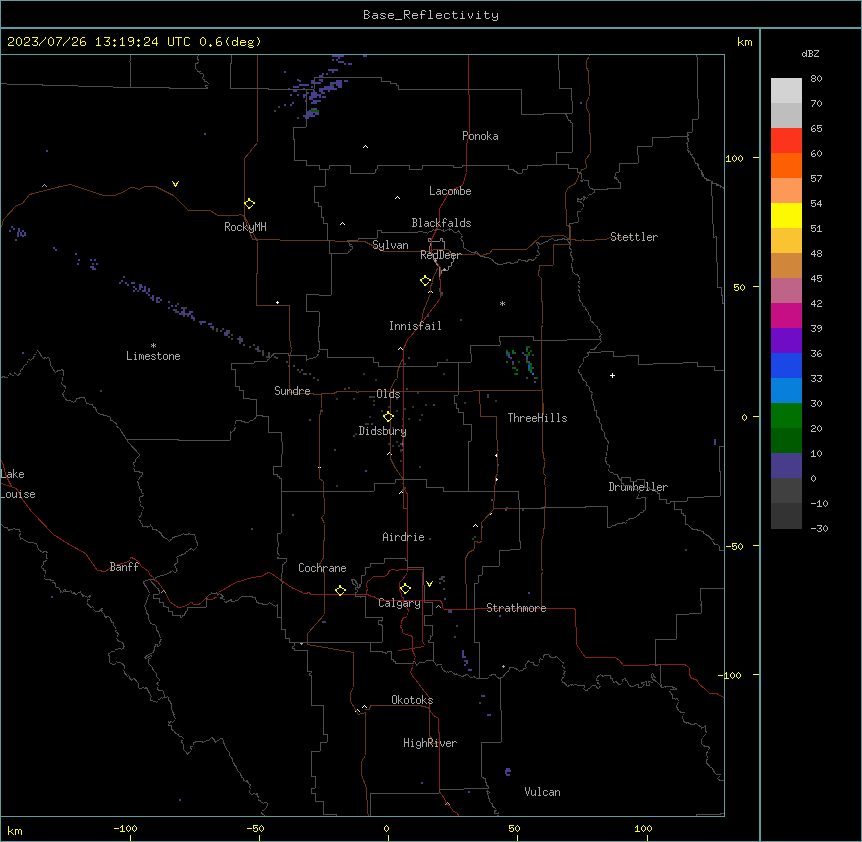Screen dimensions: 862x842
Task: Click the Calgary label
Action: click(x=399, y=603)
